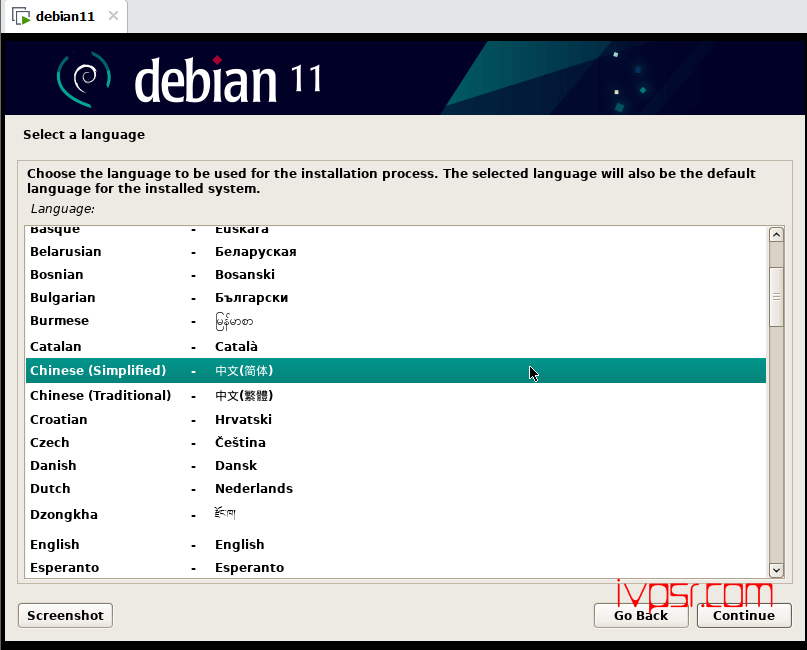Click the Go Back button
The width and height of the screenshot is (807, 650).
(x=641, y=616)
